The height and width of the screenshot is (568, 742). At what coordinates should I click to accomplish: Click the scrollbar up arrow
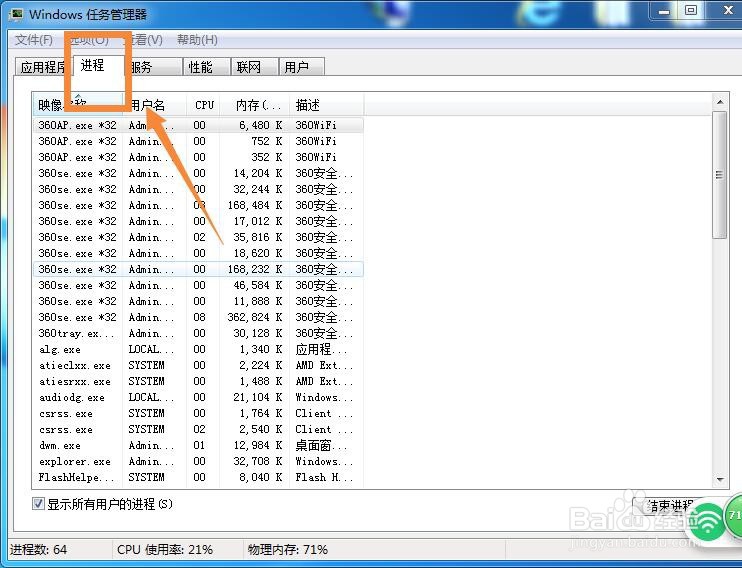pyautogui.click(x=720, y=102)
